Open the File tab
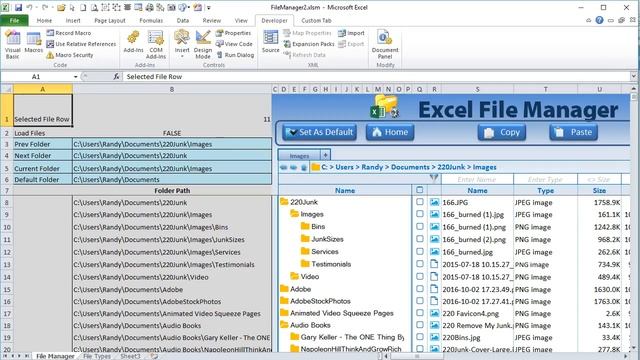Image resolution: width=640 pixels, height=360 pixels. (x=14, y=20)
